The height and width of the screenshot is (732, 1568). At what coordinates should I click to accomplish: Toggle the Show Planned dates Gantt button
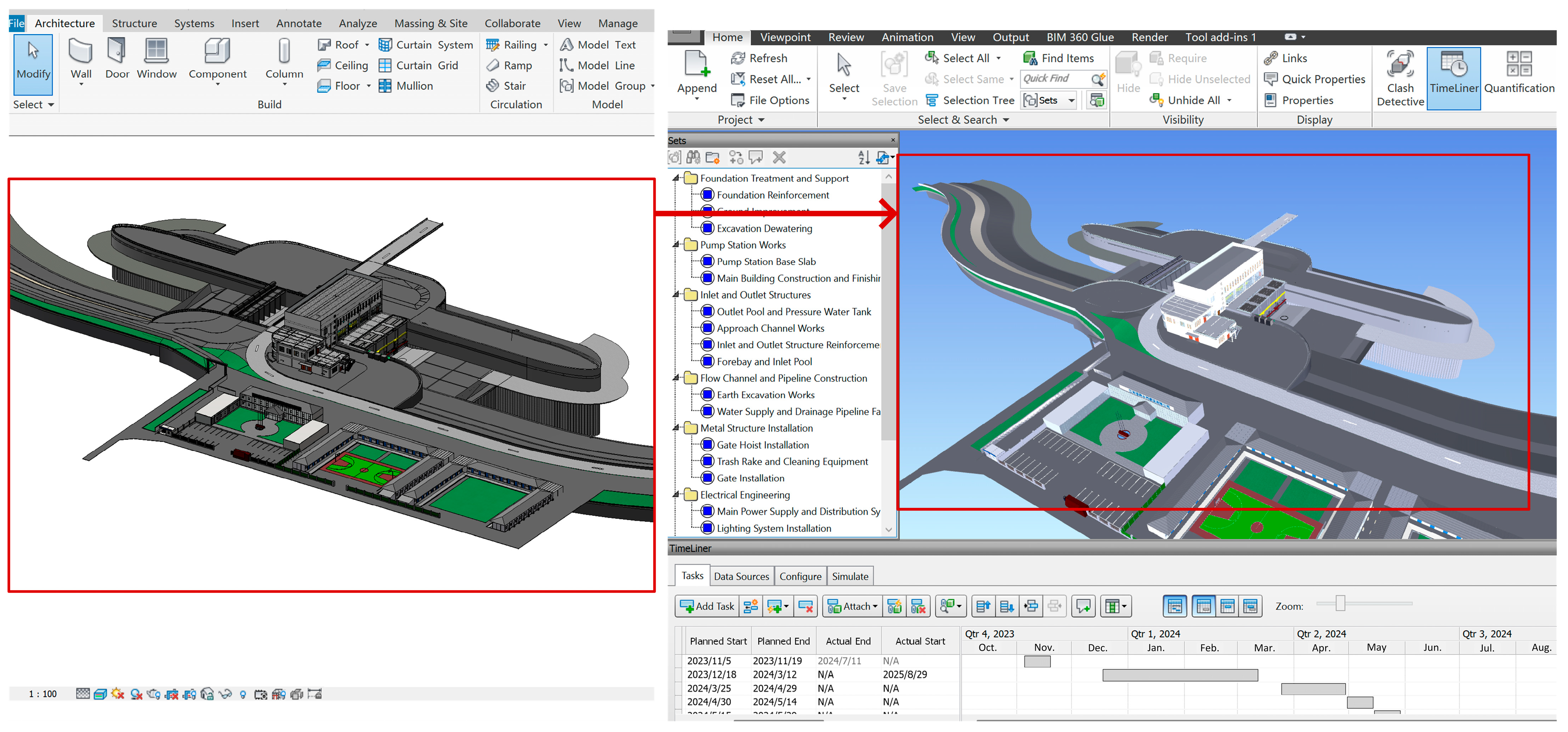click(1203, 606)
